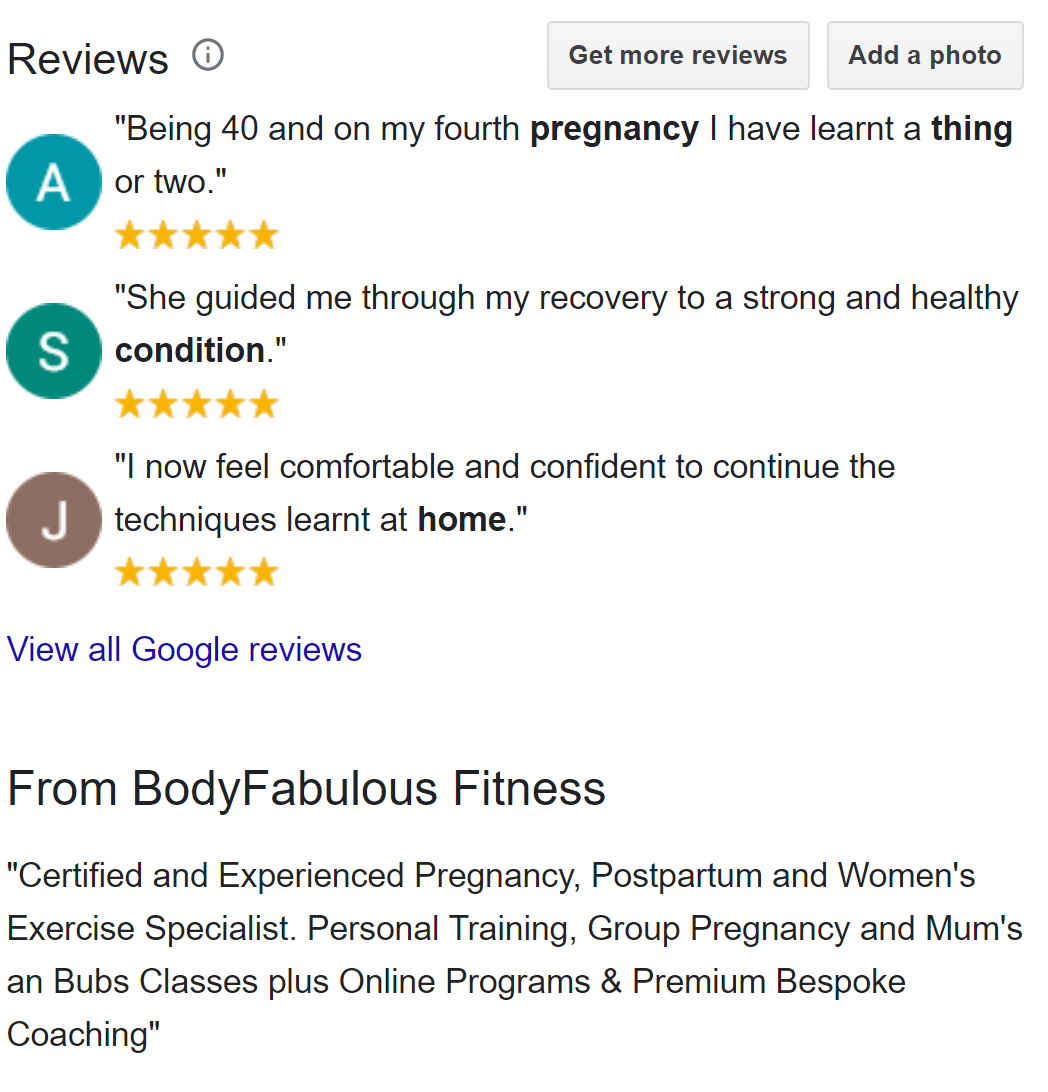The width and height of the screenshot is (1048, 1092).
Task: Click the bold word 'pregnancy' in first review
Action: [x=614, y=129]
